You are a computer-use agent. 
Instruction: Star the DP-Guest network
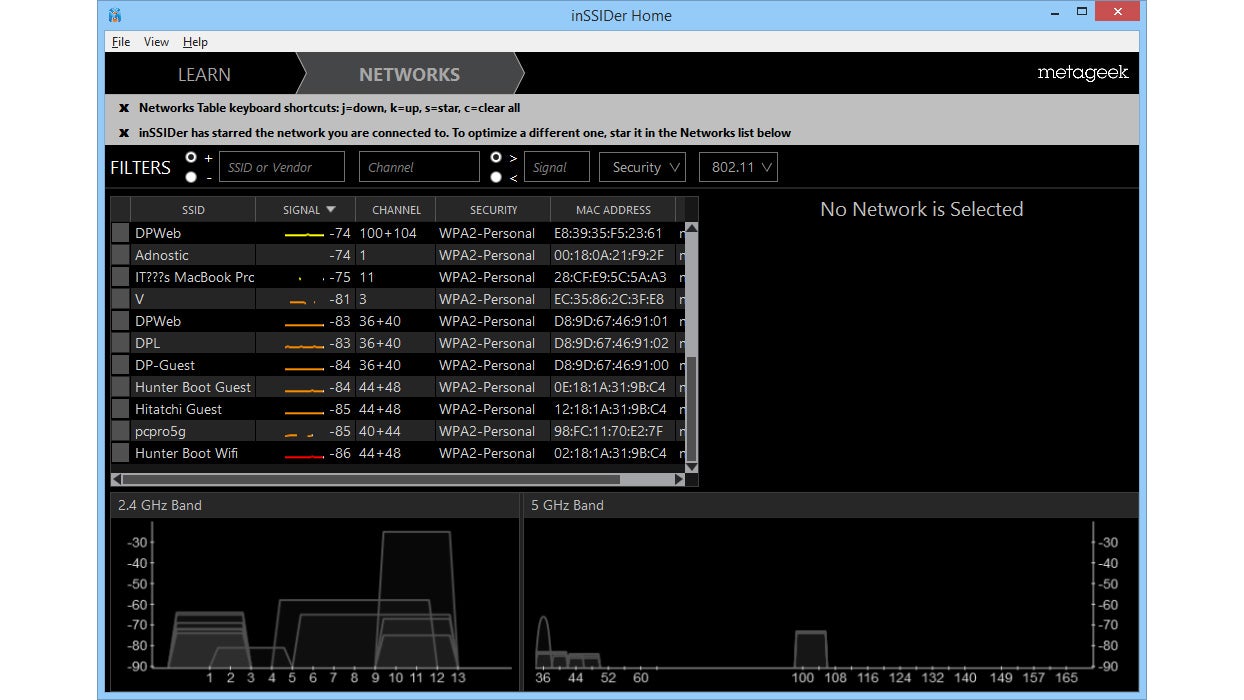120,365
